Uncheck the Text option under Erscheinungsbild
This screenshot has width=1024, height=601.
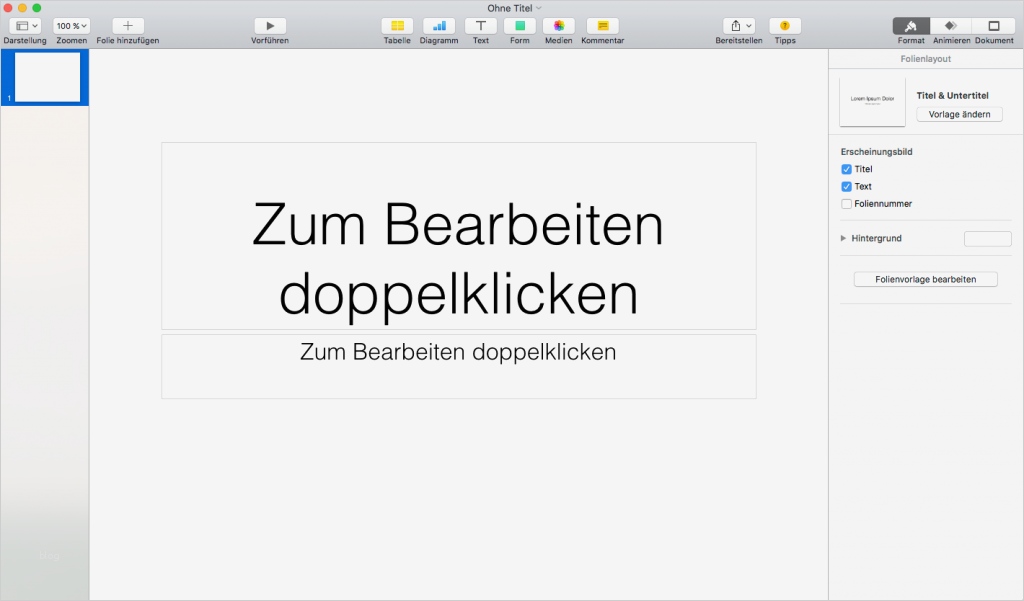point(846,186)
